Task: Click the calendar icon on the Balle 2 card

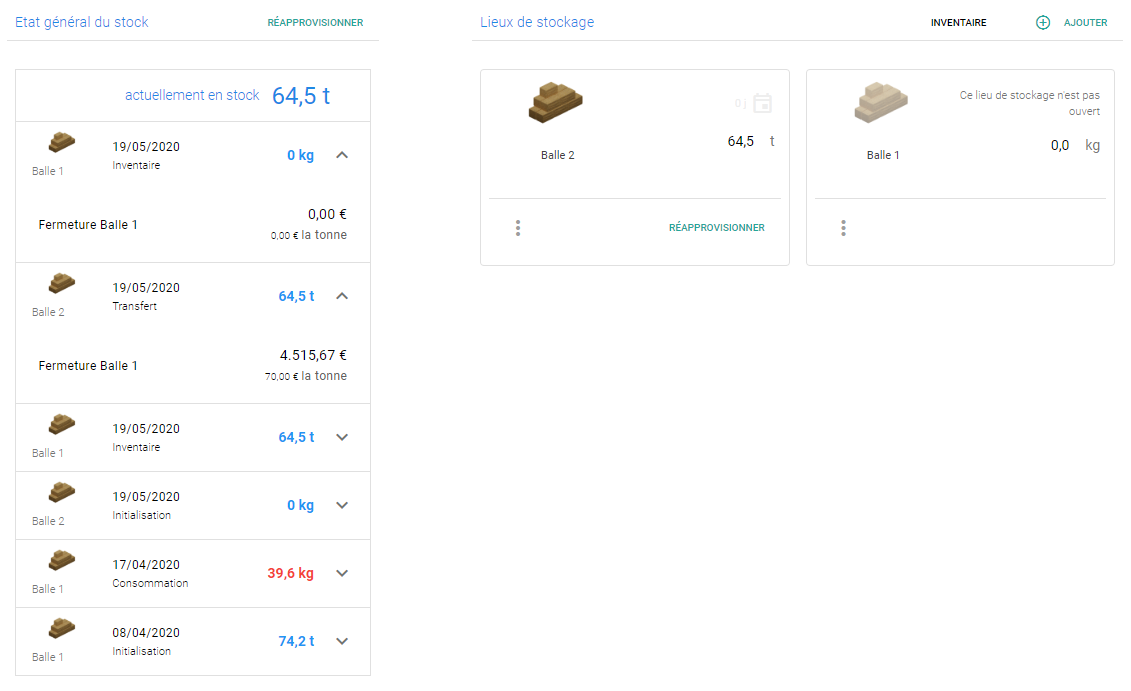Action: [762, 103]
